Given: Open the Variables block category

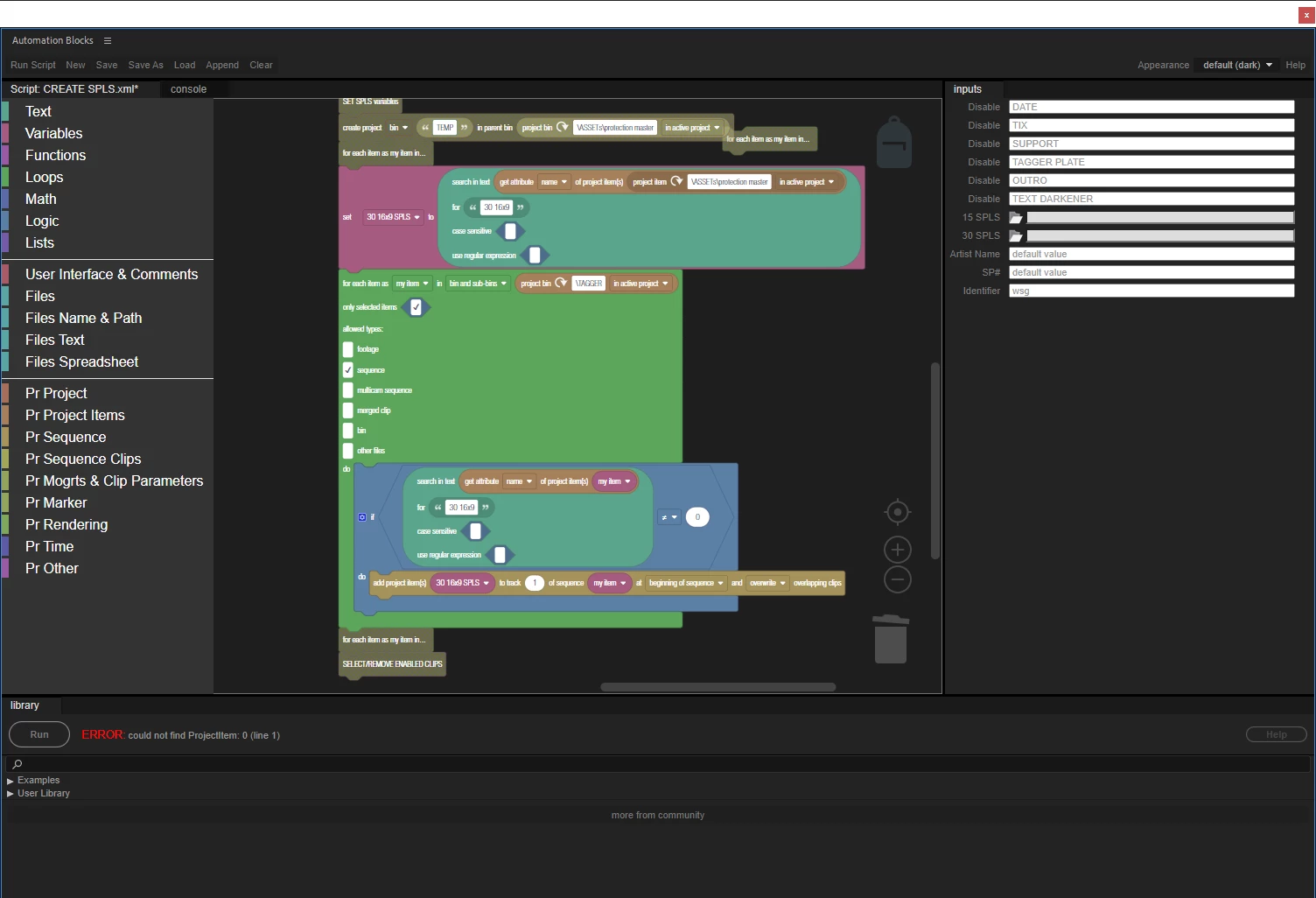Looking at the screenshot, I should 54,133.
